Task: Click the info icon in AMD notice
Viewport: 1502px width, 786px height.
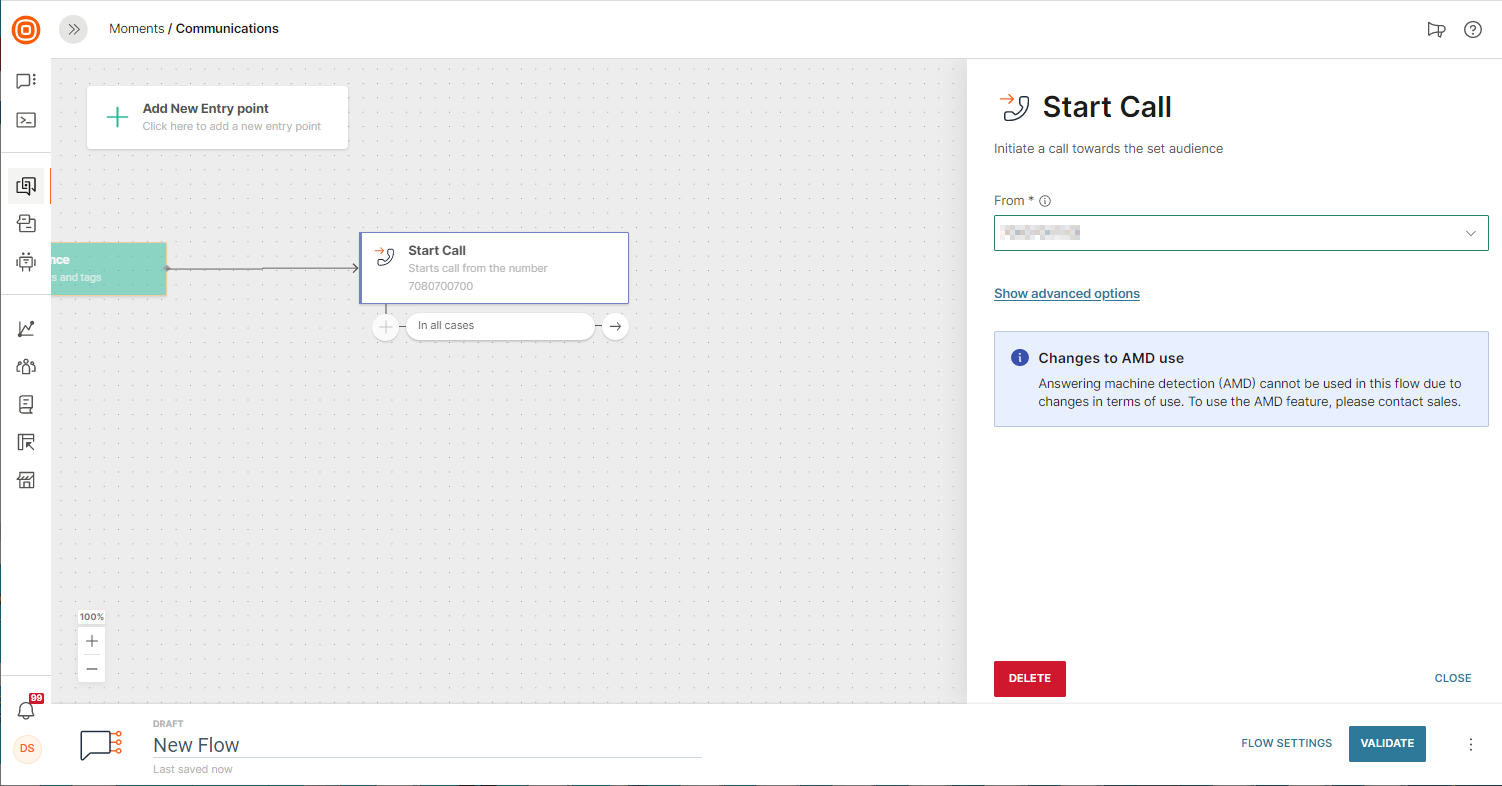Action: [x=1020, y=358]
